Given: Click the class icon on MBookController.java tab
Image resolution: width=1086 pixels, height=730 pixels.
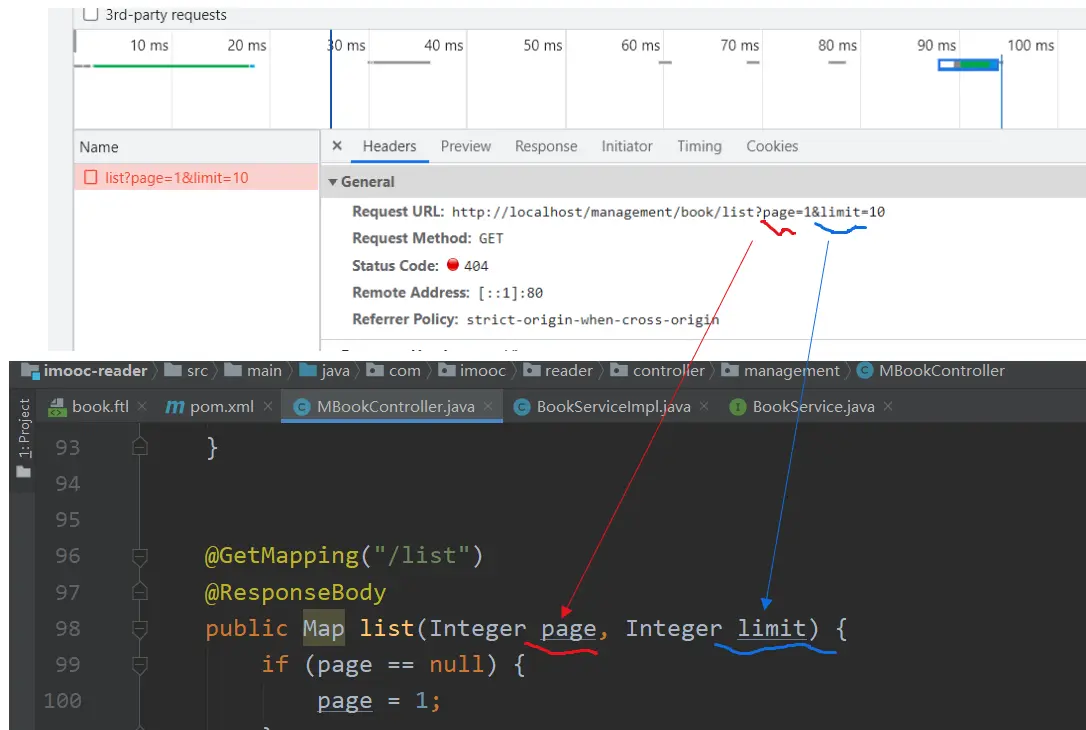Looking at the screenshot, I should click(301, 407).
